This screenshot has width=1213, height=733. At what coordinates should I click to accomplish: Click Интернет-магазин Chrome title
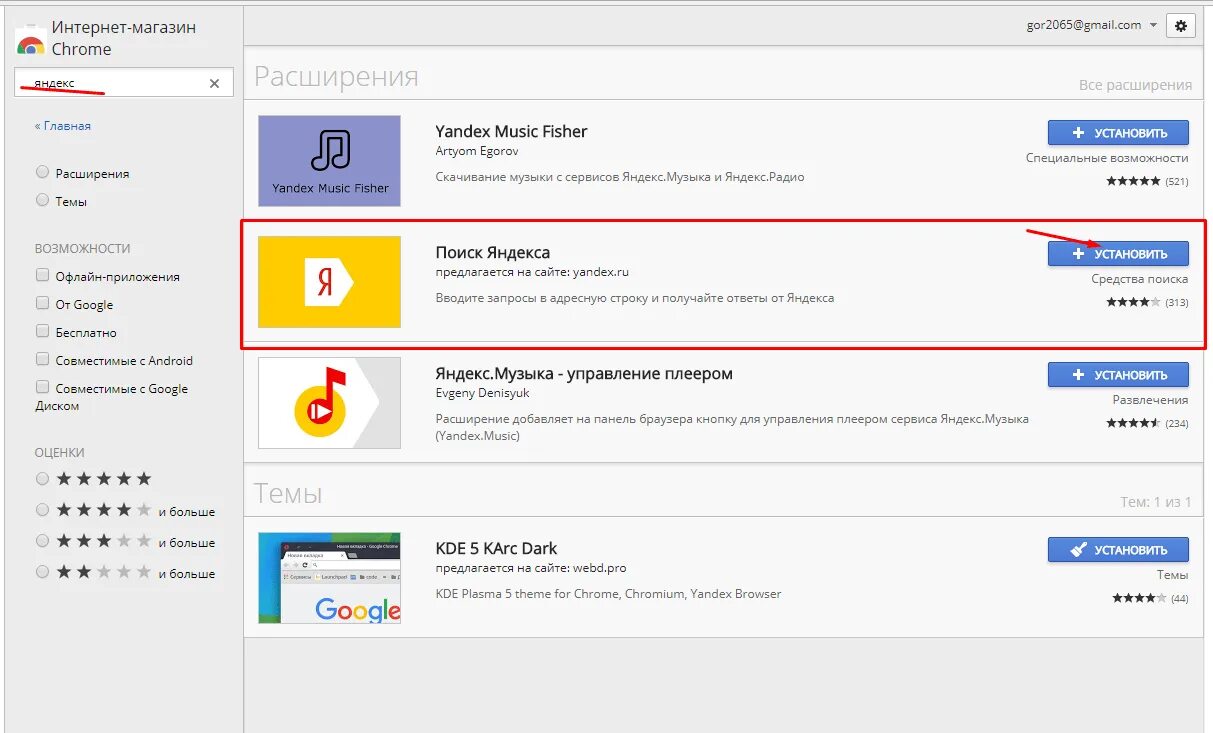pos(124,38)
